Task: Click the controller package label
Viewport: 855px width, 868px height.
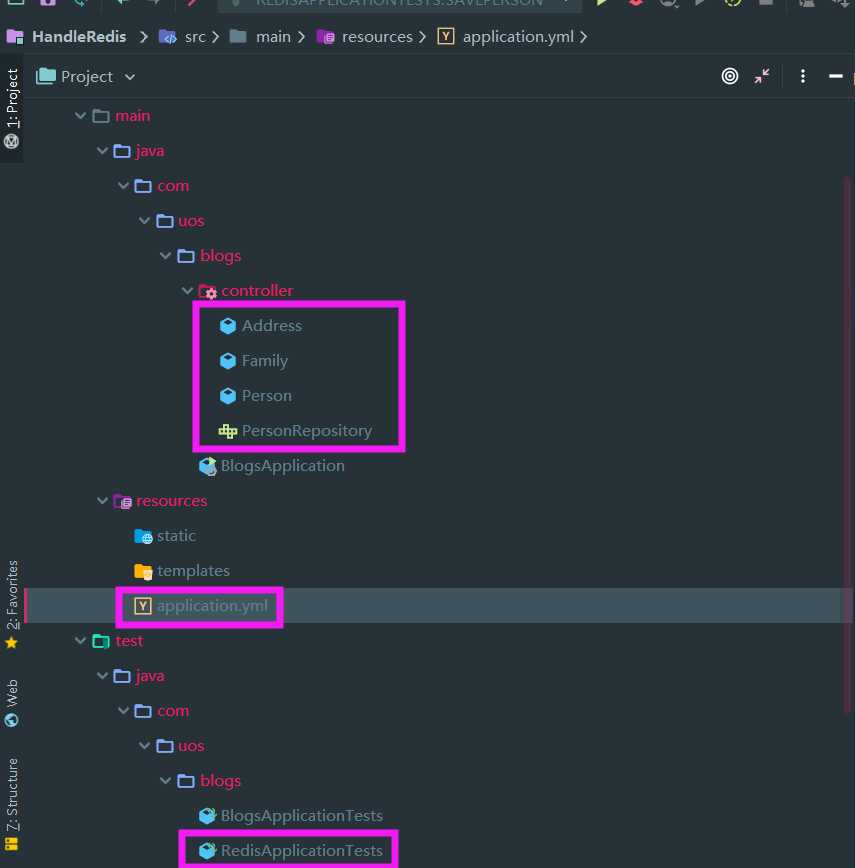Action: click(x=257, y=290)
